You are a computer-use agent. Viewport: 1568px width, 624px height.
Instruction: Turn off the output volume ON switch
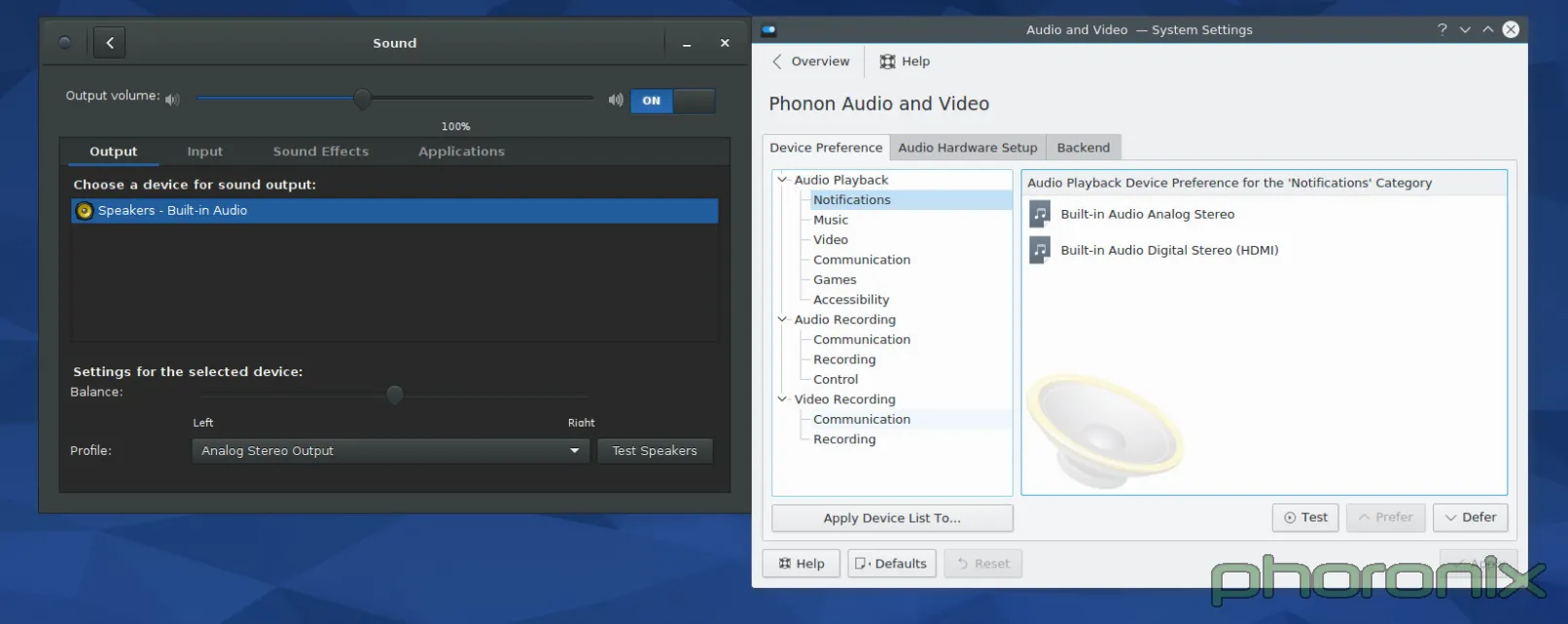672,100
